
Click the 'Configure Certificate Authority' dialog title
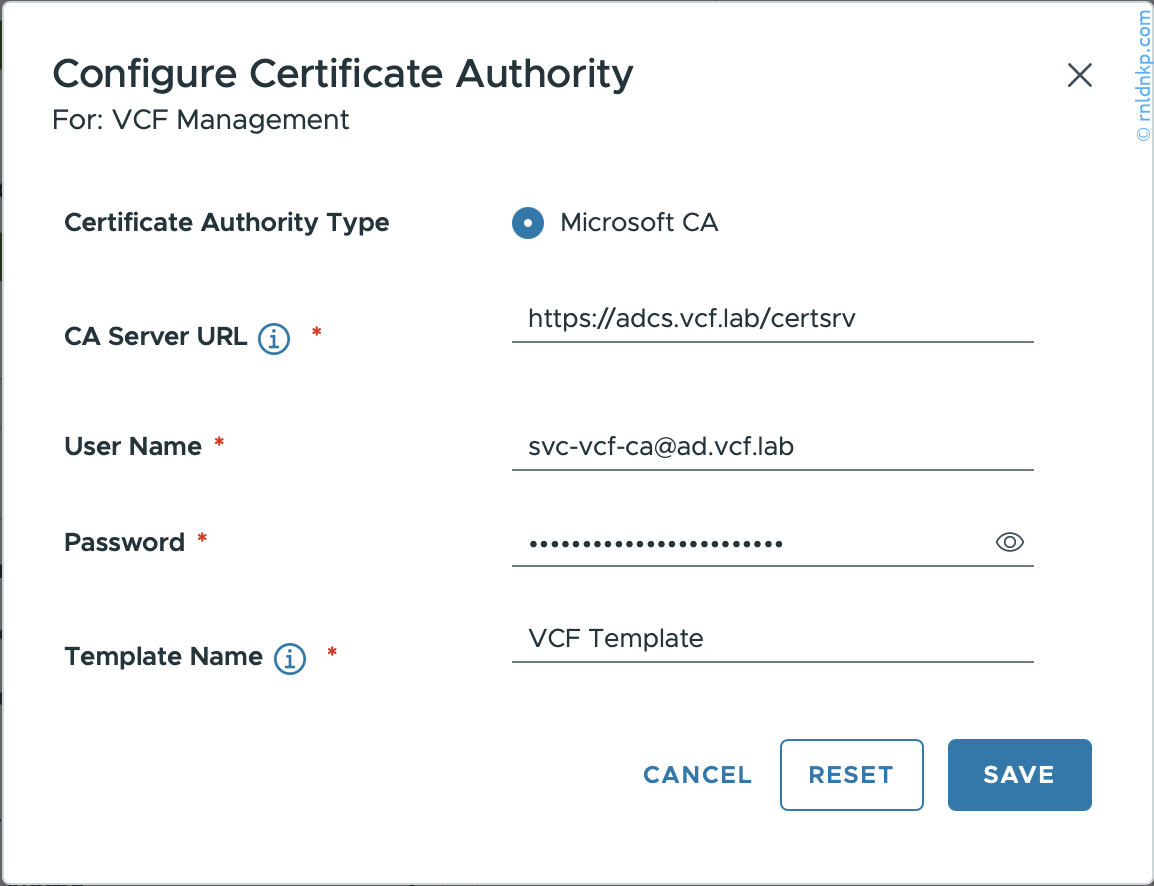342,75
